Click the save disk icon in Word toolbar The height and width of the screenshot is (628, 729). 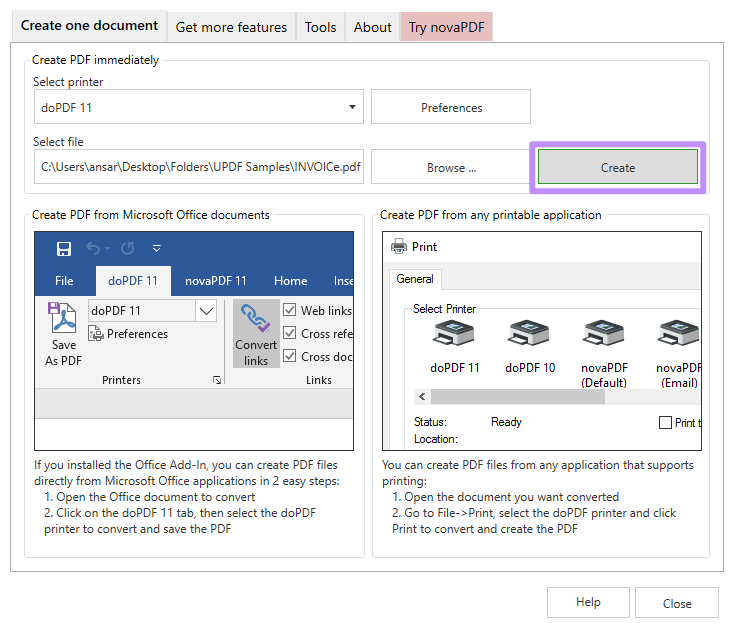(64, 249)
